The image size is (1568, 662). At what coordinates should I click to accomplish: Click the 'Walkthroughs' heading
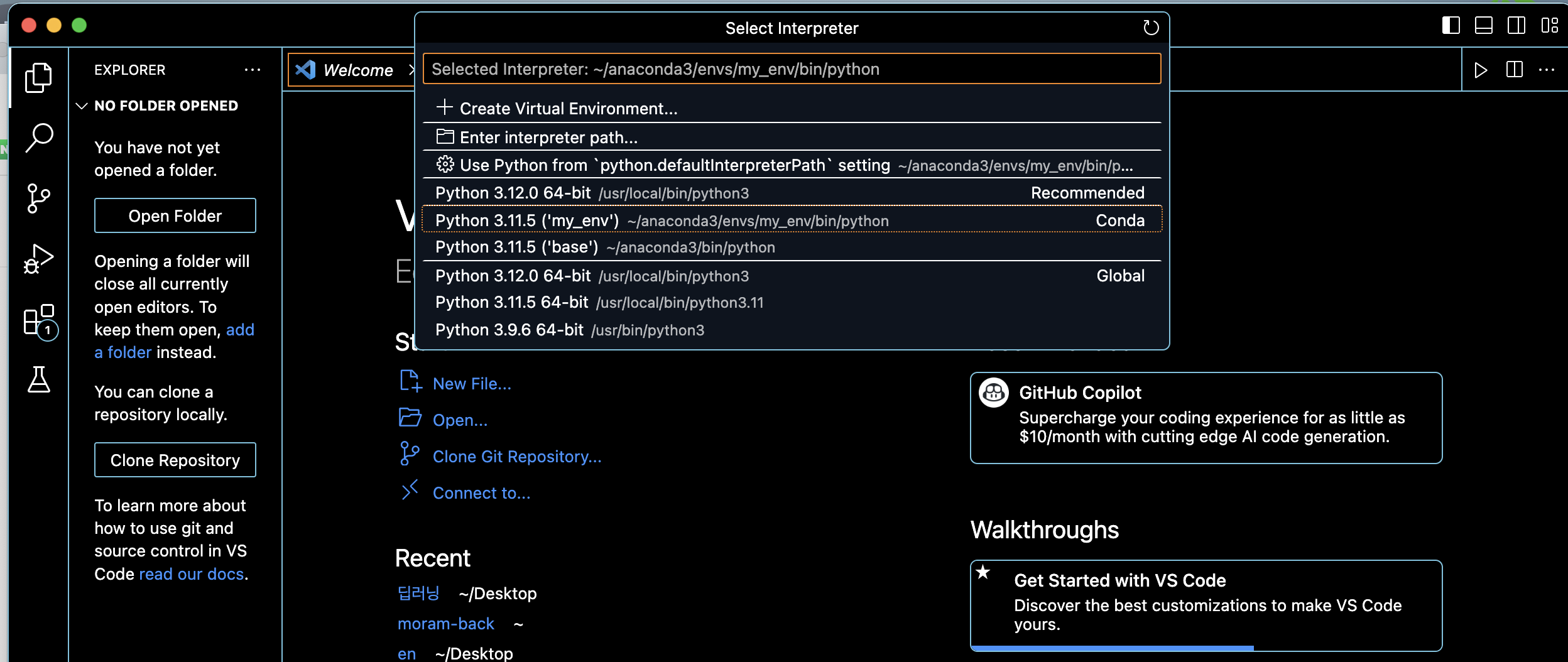click(1045, 530)
